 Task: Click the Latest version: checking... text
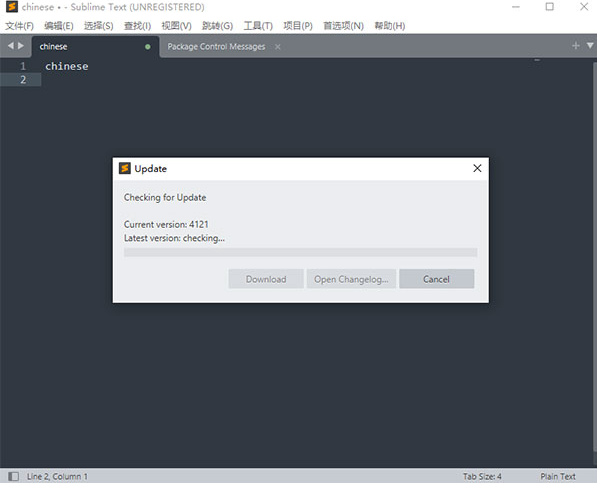(x=174, y=238)
